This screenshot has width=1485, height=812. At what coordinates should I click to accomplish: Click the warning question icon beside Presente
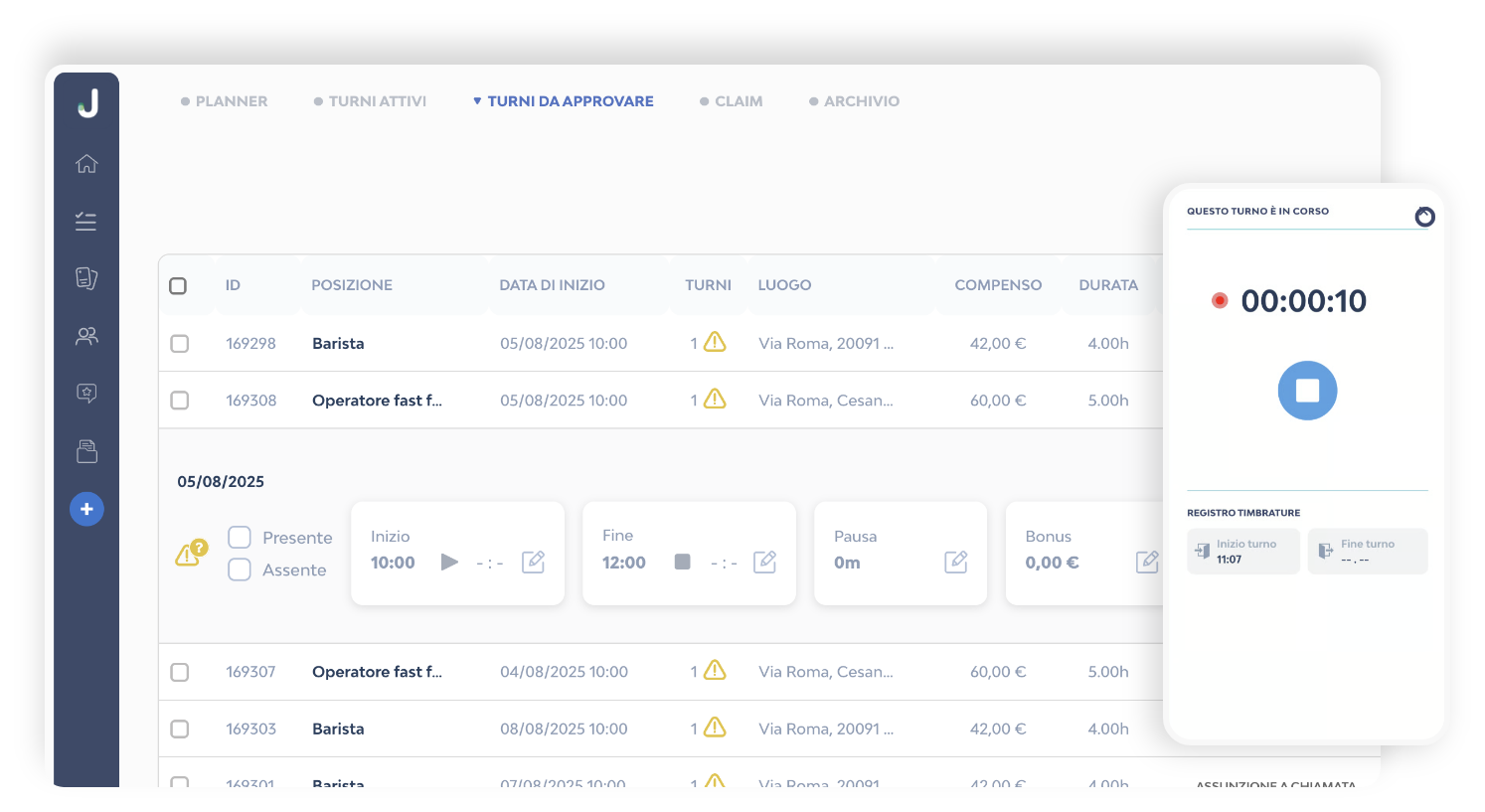click(x=191, y=553)
